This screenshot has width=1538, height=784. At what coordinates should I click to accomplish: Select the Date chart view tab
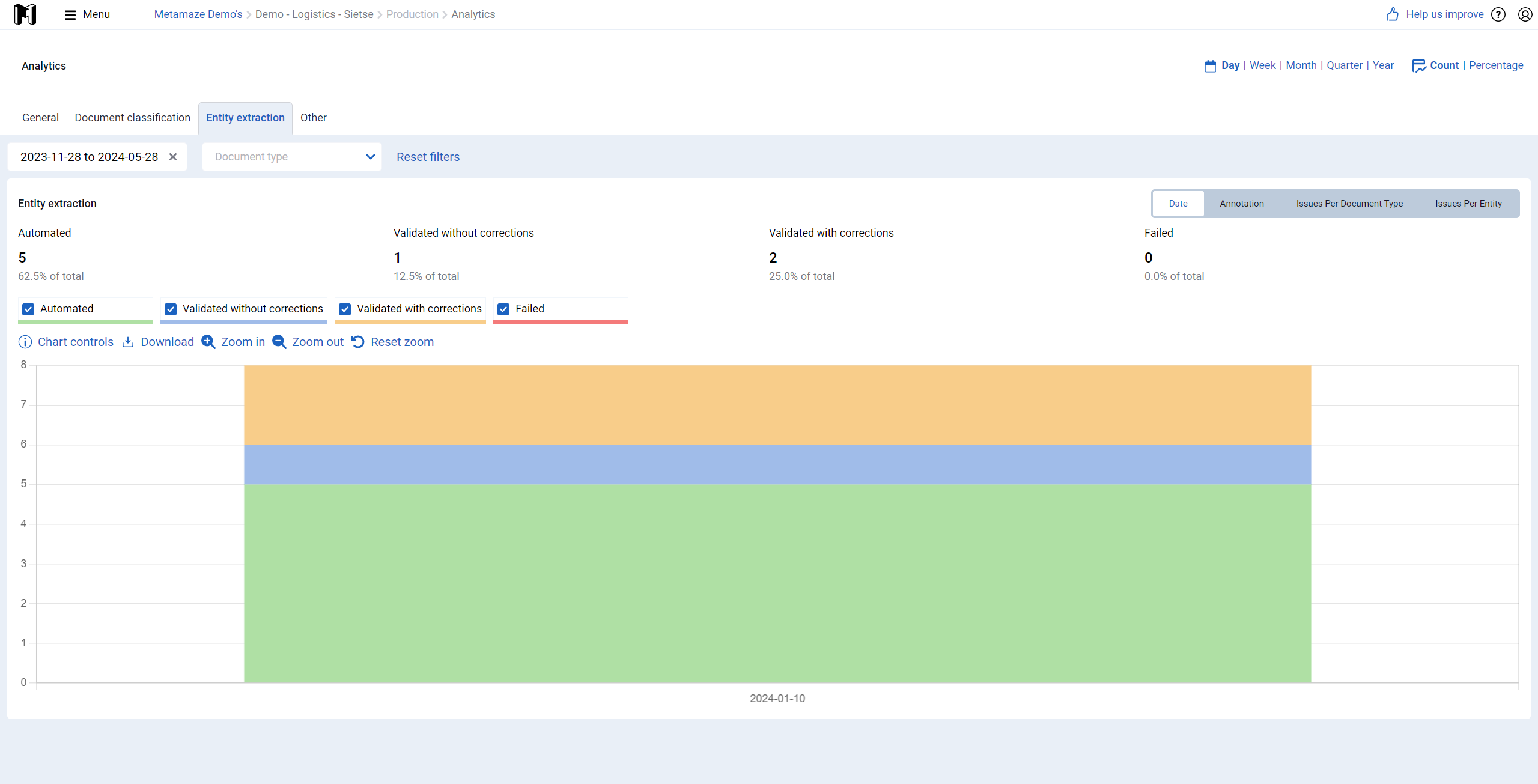point(1178,204)
